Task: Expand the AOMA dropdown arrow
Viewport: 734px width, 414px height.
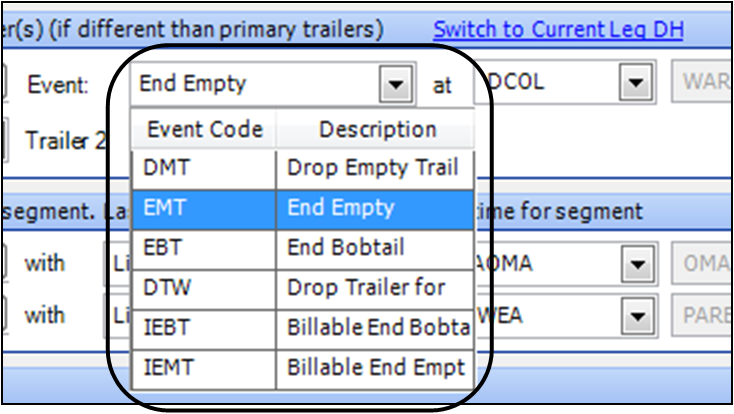Action: [633, 264]
